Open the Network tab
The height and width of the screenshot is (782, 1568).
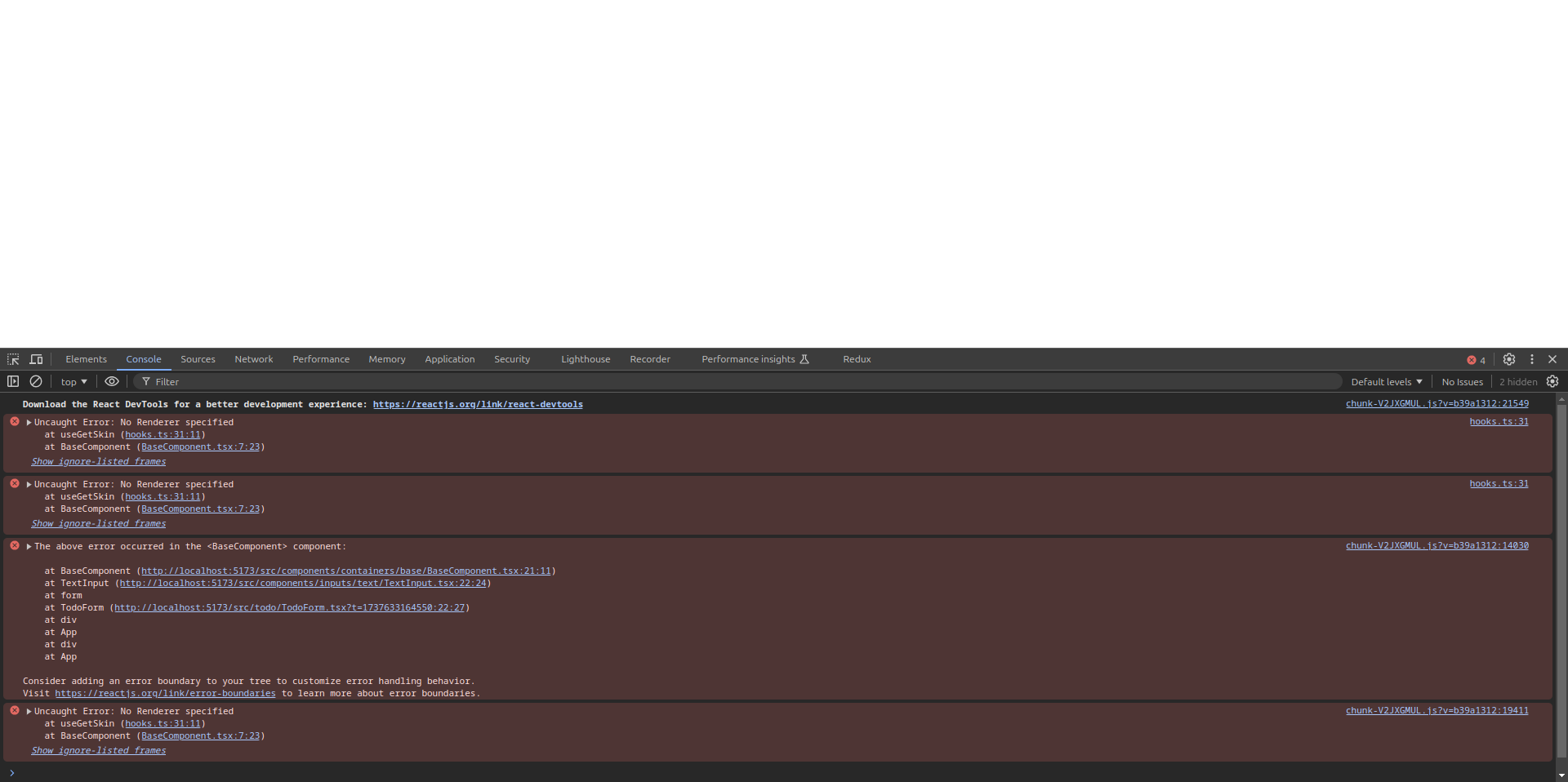[x=254, y=359]
